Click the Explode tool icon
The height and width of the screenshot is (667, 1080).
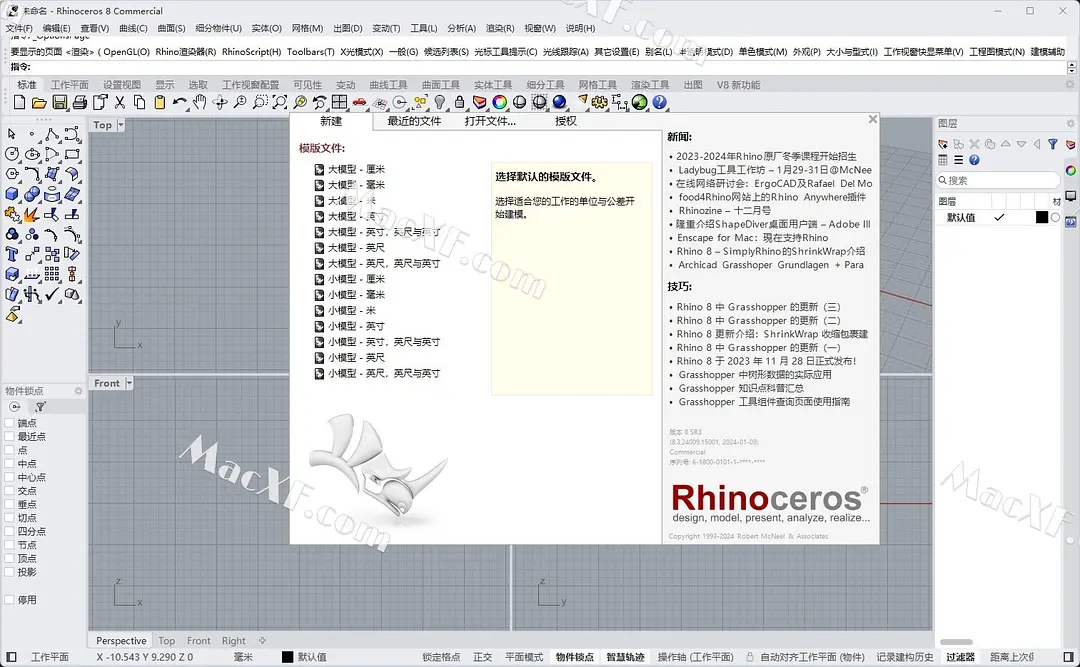(32, 214)
